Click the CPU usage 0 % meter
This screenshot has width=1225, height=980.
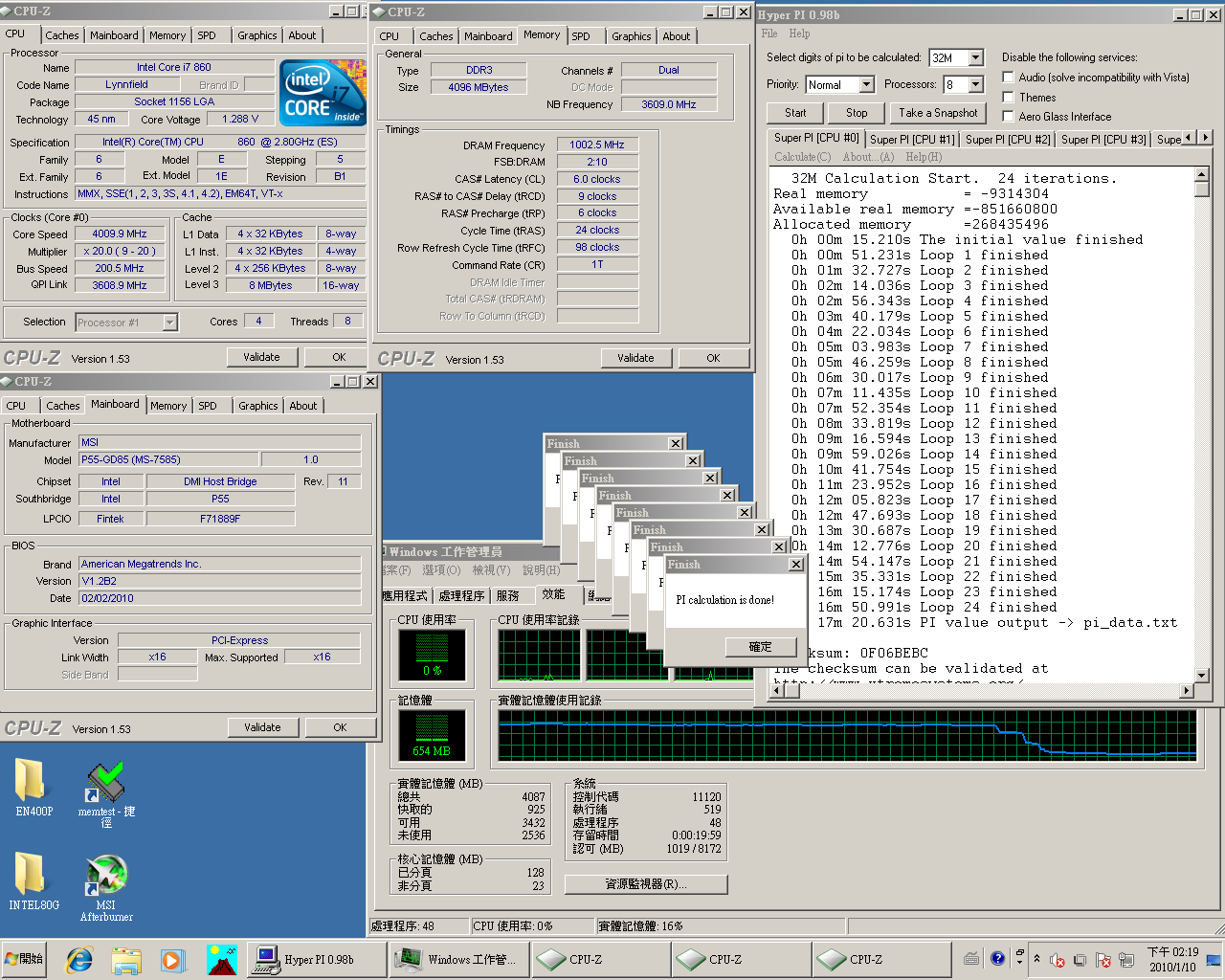click(432, 655)
